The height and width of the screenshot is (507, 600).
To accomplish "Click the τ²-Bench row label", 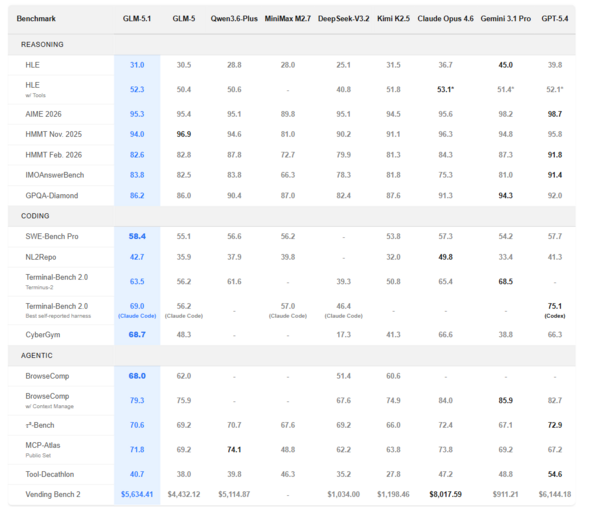I will pos(40,425).
